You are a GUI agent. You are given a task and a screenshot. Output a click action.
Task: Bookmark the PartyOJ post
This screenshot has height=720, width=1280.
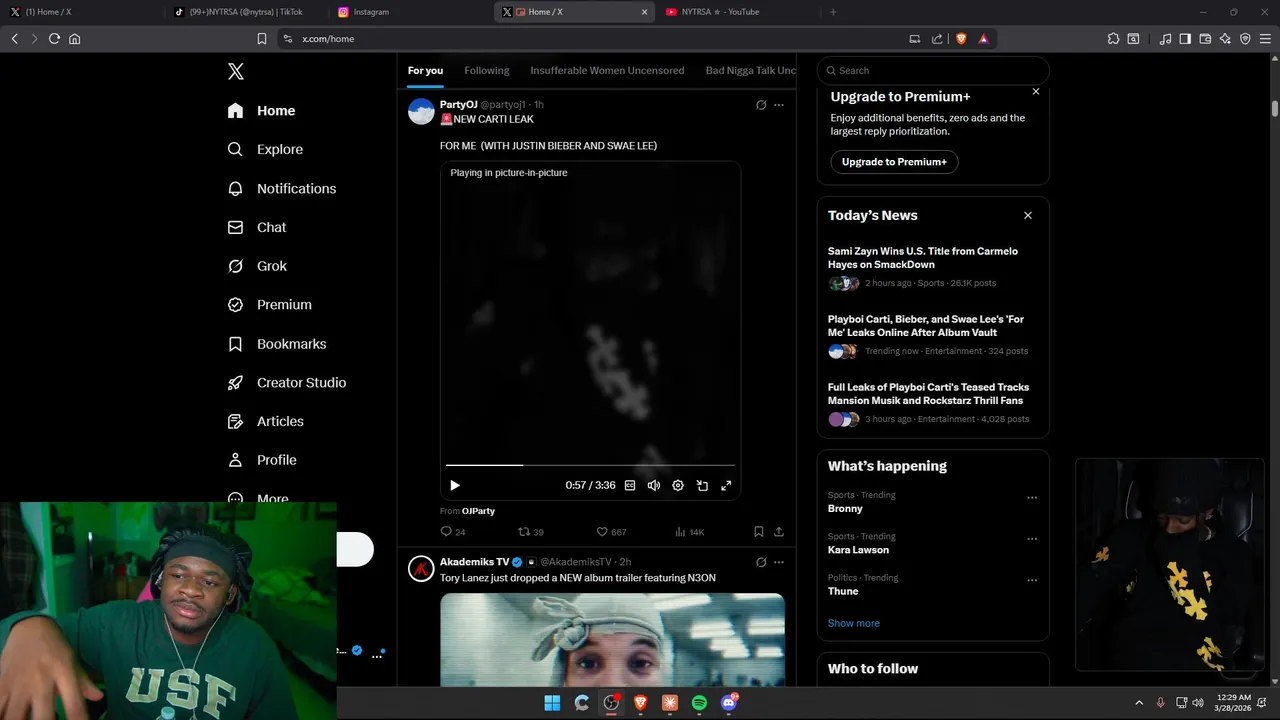[758, 532]
